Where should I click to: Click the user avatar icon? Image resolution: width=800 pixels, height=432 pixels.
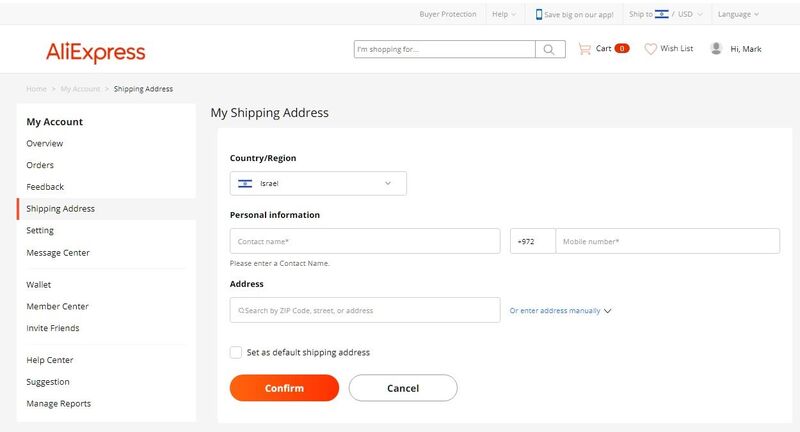(716, 48)
